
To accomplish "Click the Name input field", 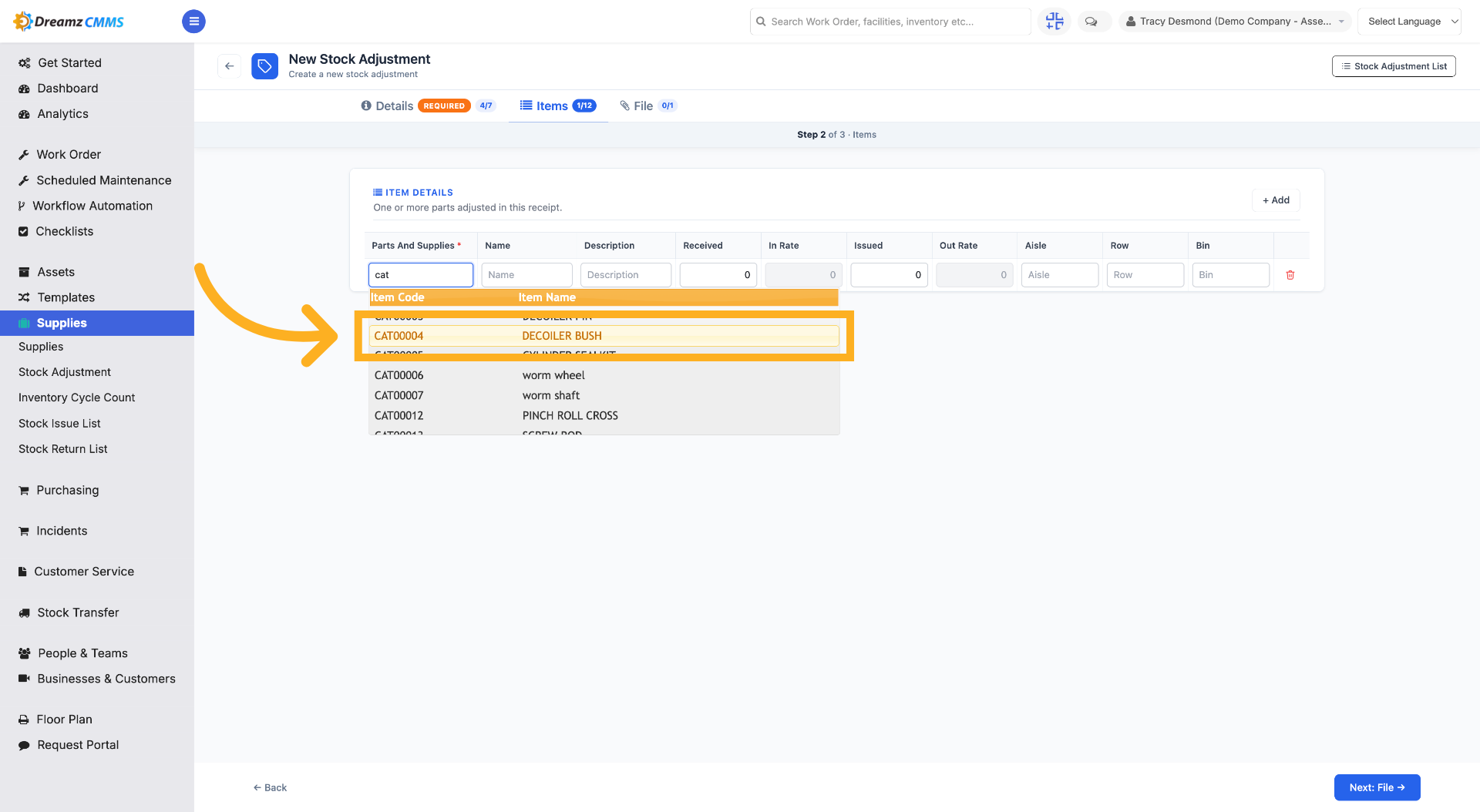I will point(526,275).
